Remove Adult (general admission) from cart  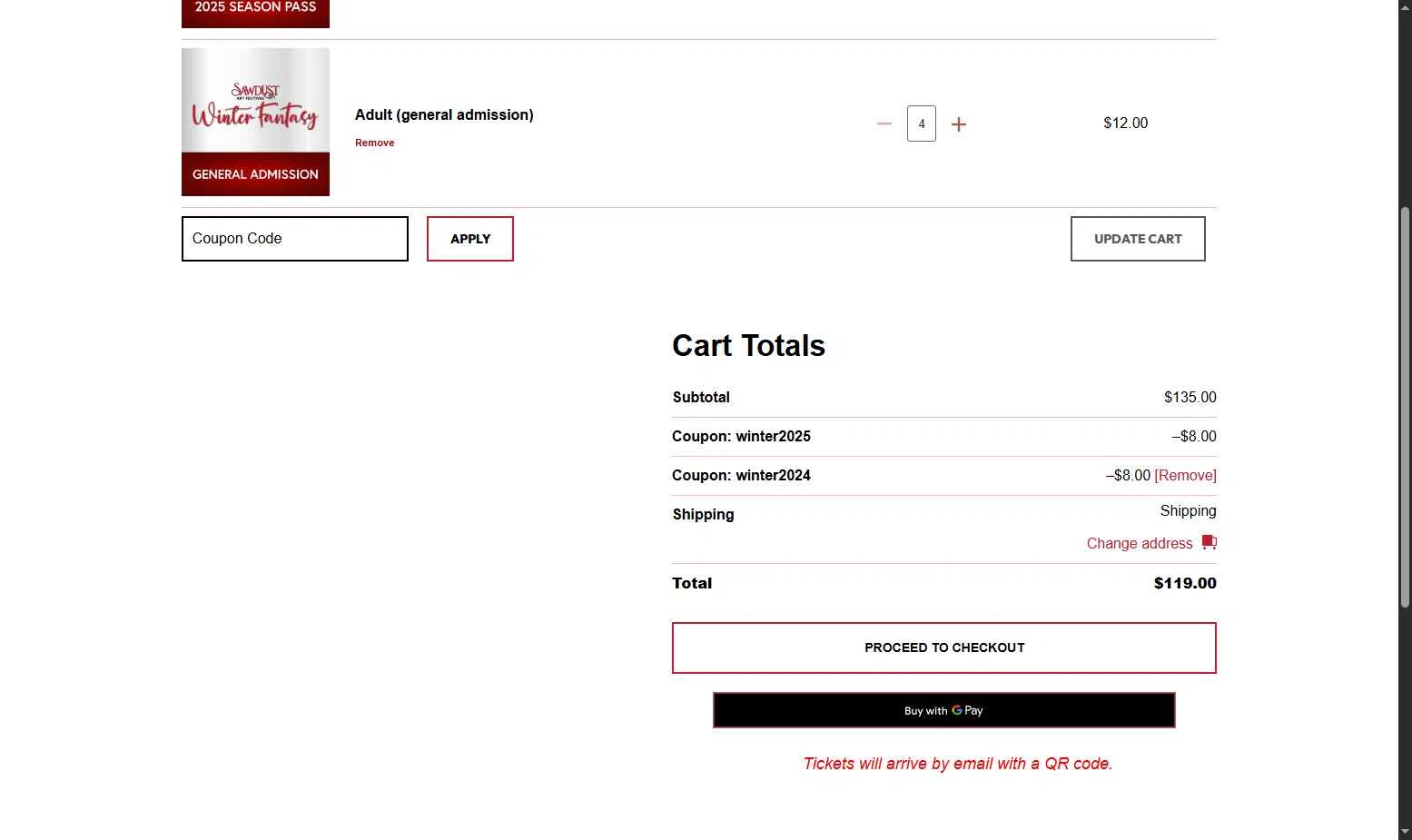tap(374, 143)
